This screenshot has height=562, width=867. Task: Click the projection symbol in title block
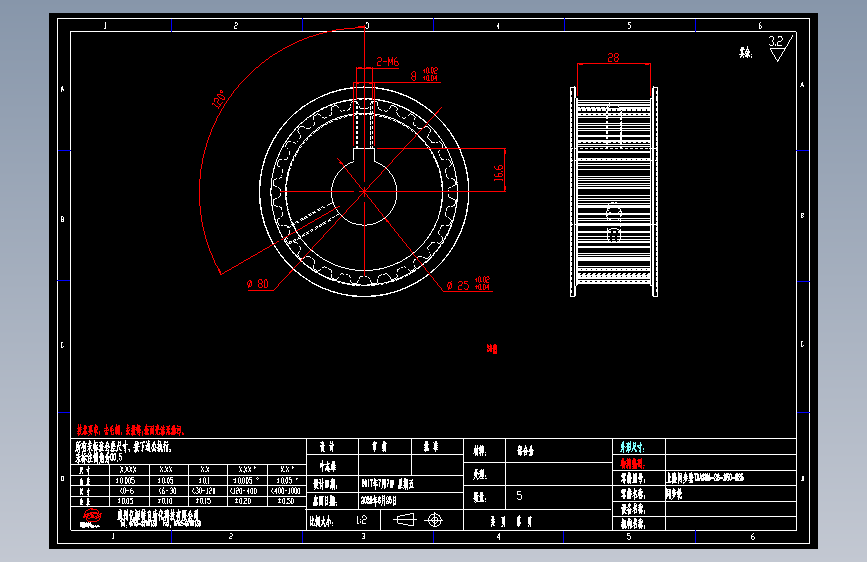coord(418,520)
